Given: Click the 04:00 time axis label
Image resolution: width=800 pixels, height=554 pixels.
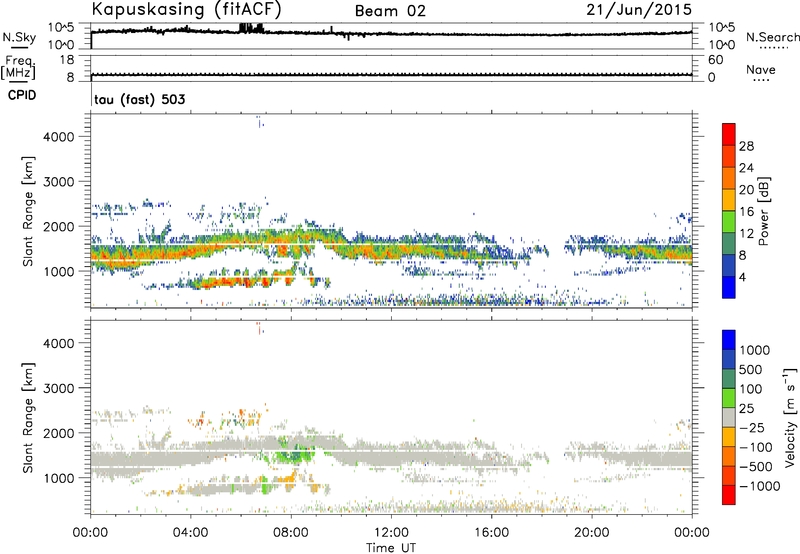Looking at the screenshot, I should (x=191, y=533).
